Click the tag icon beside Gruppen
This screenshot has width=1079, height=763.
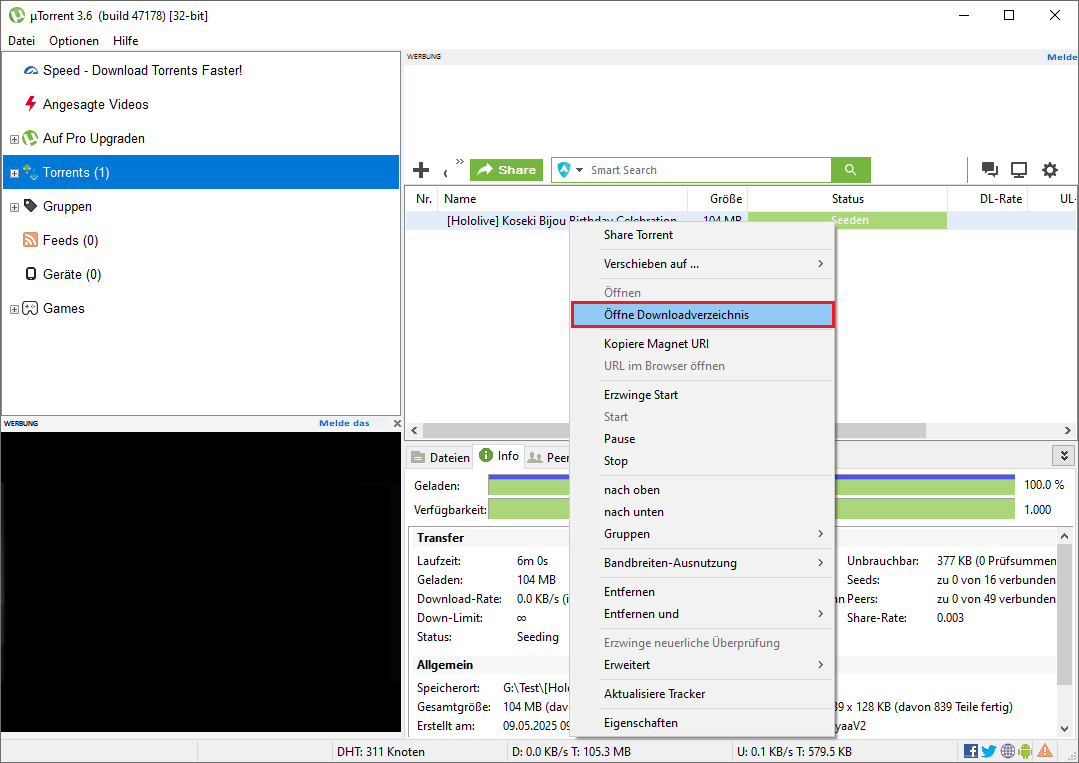click(30, 206)
